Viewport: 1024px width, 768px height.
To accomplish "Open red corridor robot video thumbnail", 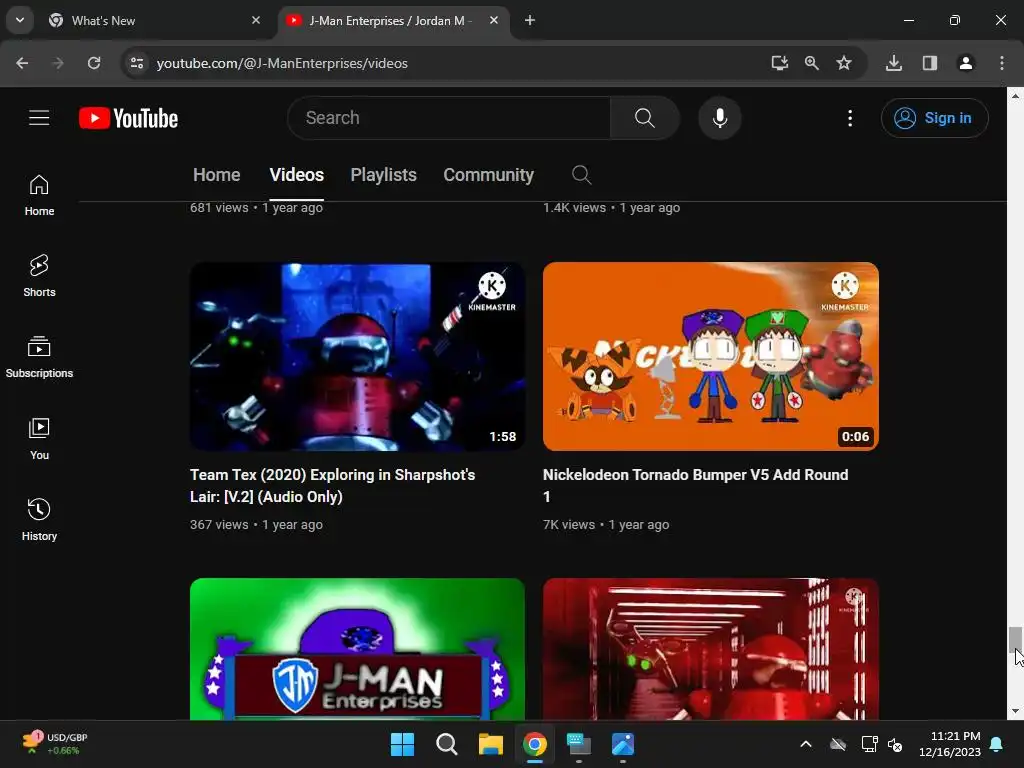I will point(711,649).
